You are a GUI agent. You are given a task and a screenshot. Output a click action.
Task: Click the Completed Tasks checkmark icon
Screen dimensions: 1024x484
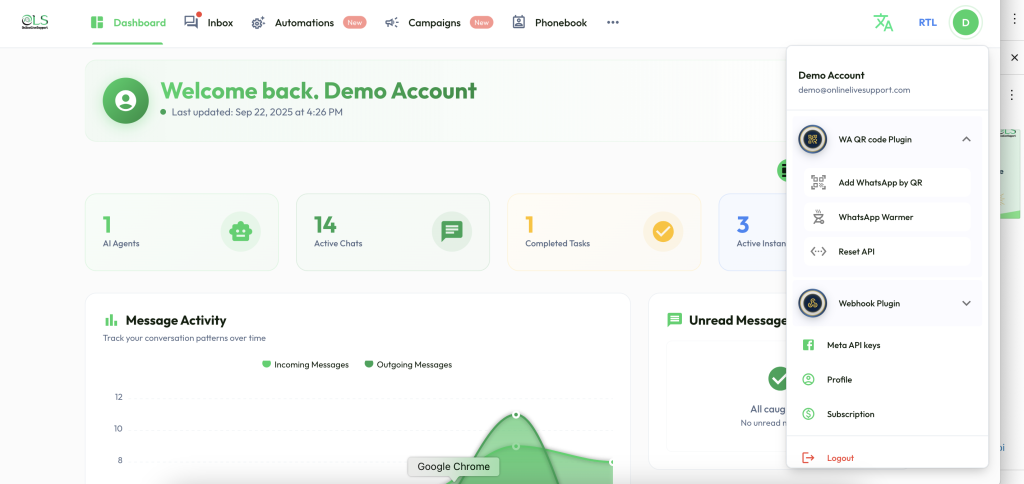662,232
